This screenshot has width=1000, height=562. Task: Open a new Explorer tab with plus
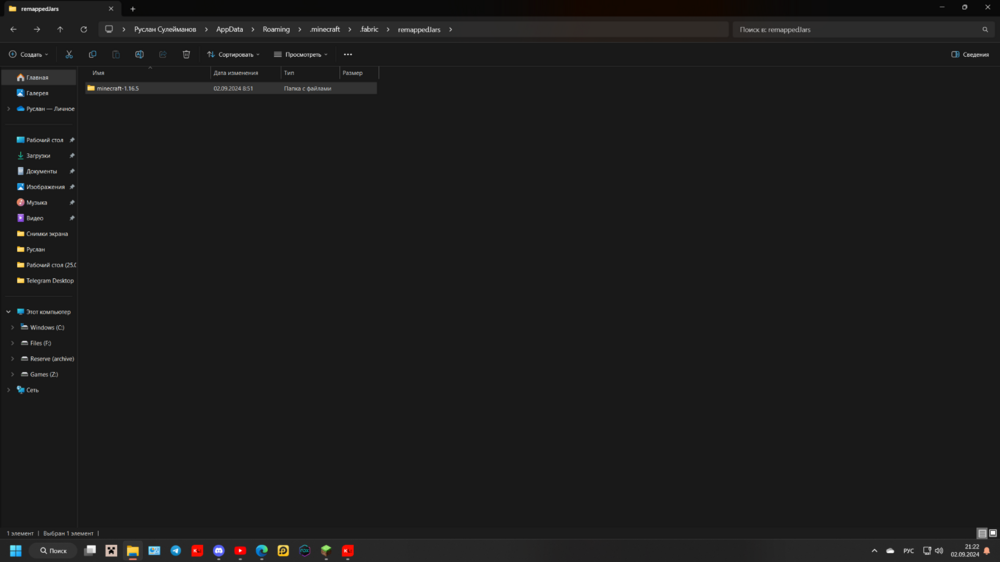(x=133, y=9)
